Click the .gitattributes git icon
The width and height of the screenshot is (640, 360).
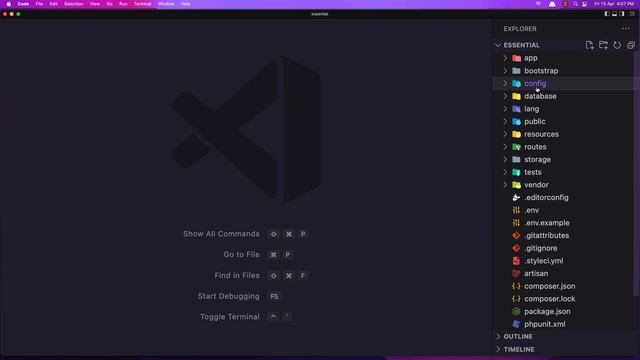(x=516, y=235)
